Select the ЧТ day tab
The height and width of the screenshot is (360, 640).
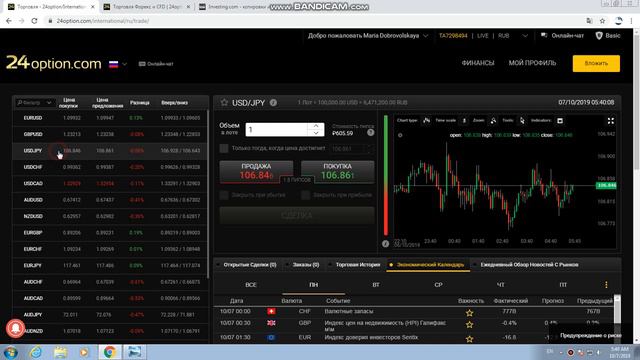pyautogui.click(x=501, y=285)
